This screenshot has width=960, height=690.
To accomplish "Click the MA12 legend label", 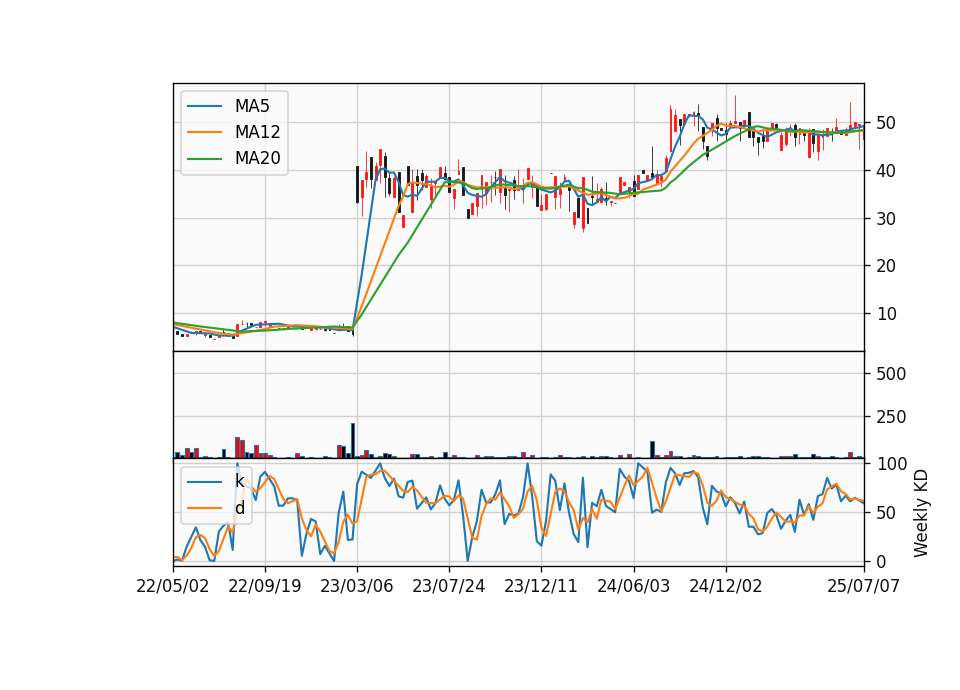I will pos(257,132).
